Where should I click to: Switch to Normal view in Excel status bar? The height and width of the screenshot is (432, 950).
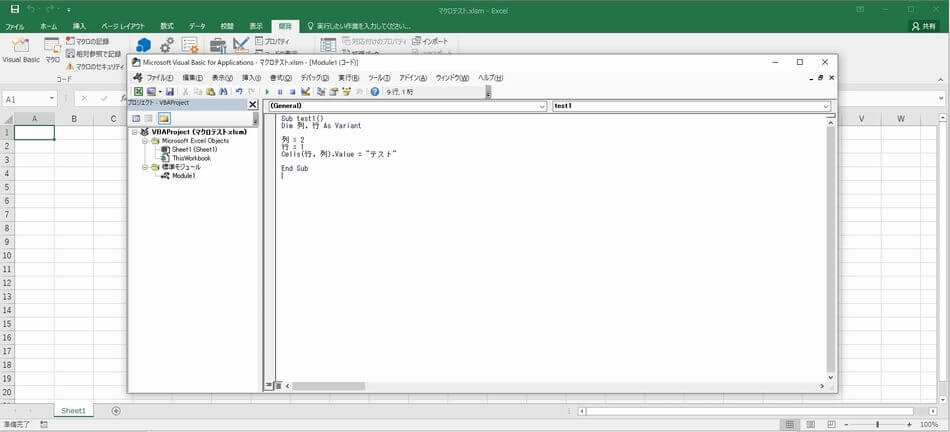pos(789,425)
